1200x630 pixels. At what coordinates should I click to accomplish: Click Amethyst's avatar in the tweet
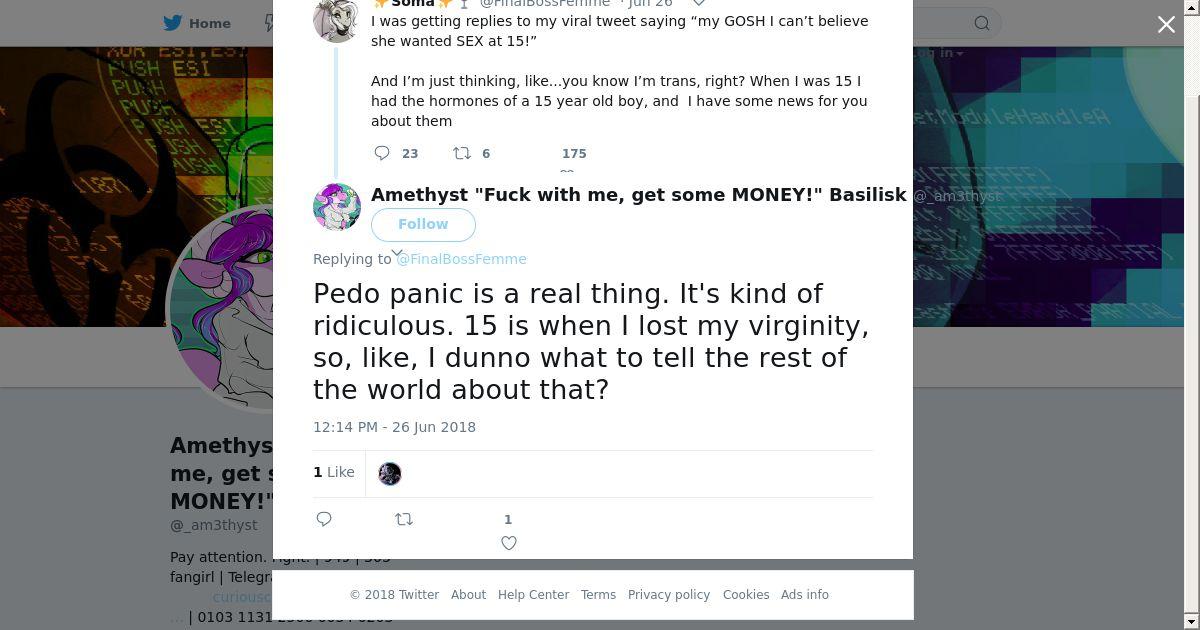[337, 207]
